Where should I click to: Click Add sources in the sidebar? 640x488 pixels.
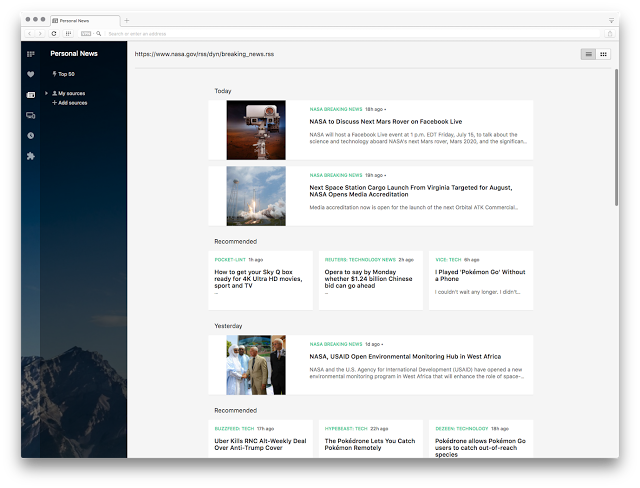click(x=73, y=103)
